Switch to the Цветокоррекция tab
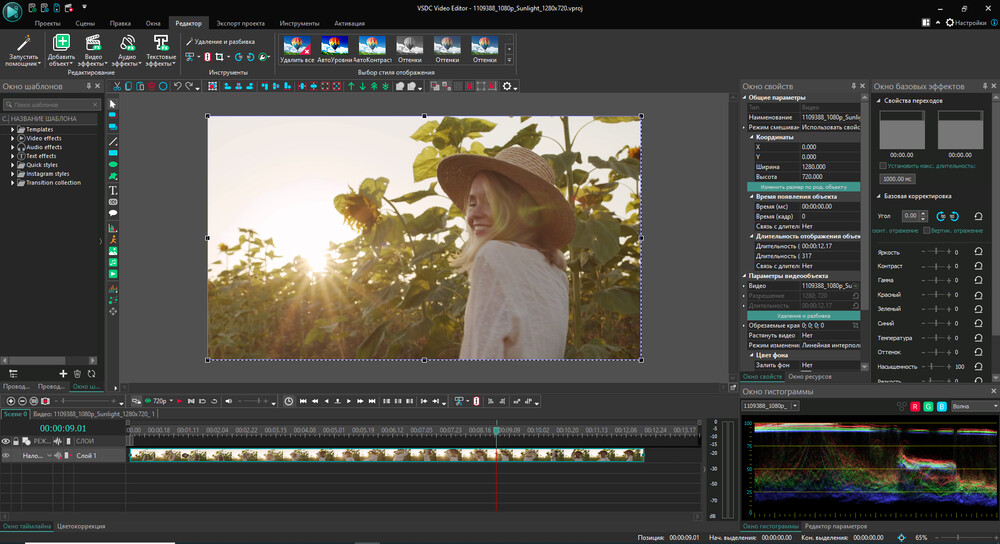Screen dimensions: 1000x544 pyautogui.click(x=81, y=526)
